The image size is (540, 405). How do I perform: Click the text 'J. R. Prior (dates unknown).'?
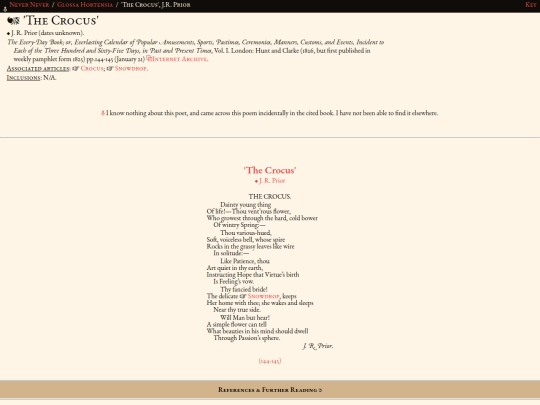[x=48, y=33]
